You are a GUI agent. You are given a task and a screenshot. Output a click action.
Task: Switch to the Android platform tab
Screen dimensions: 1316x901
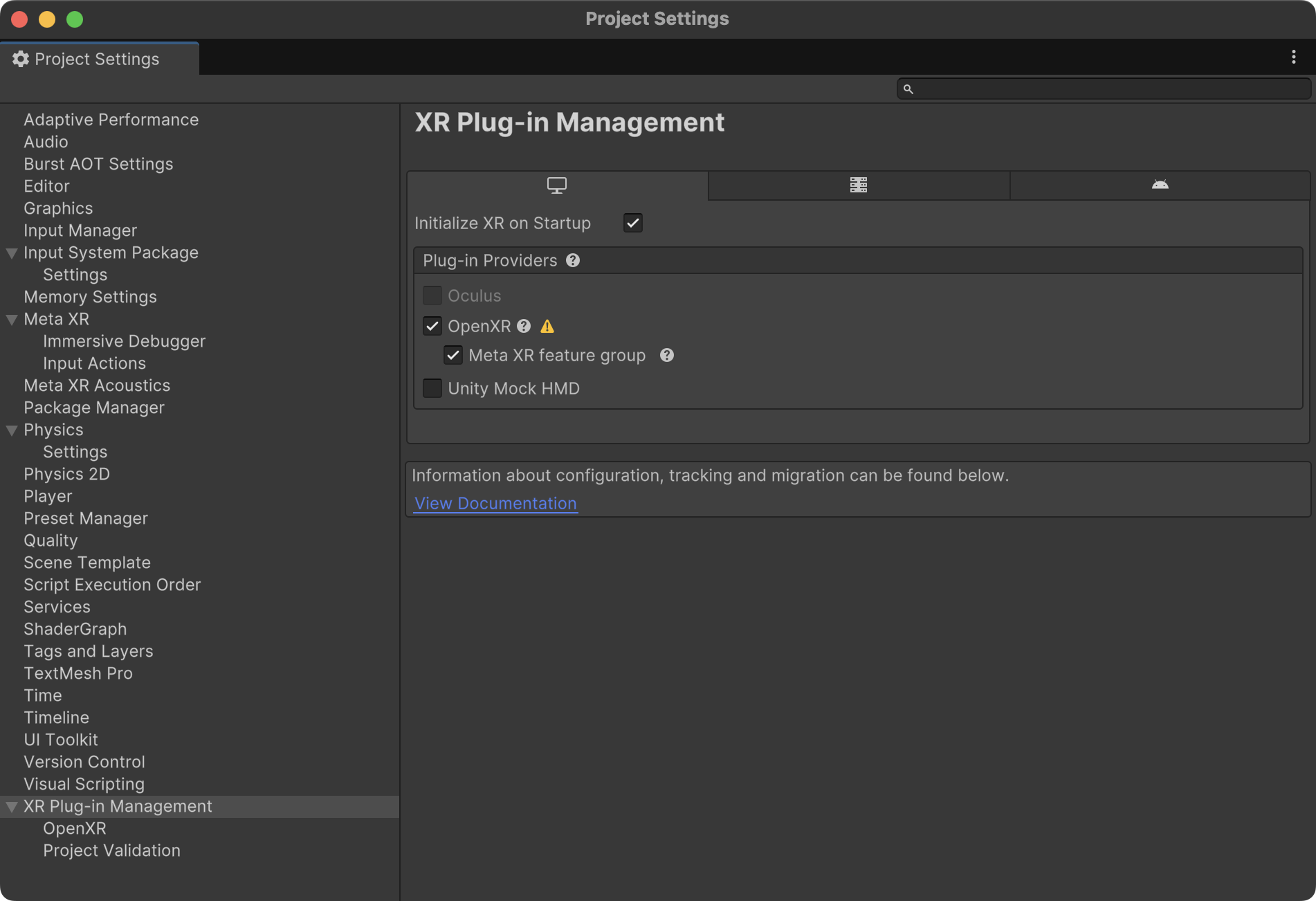click(x=1160, y=185)
